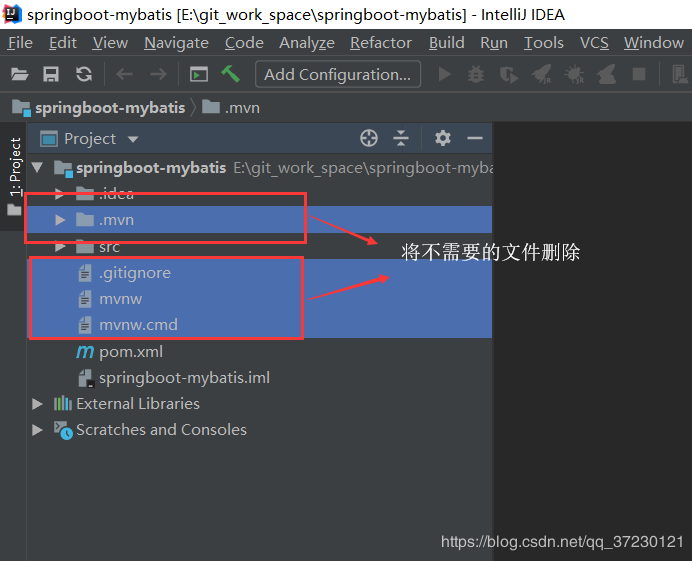
Task: Click the pom.xml Maven m icon
Action: point(85,352)
